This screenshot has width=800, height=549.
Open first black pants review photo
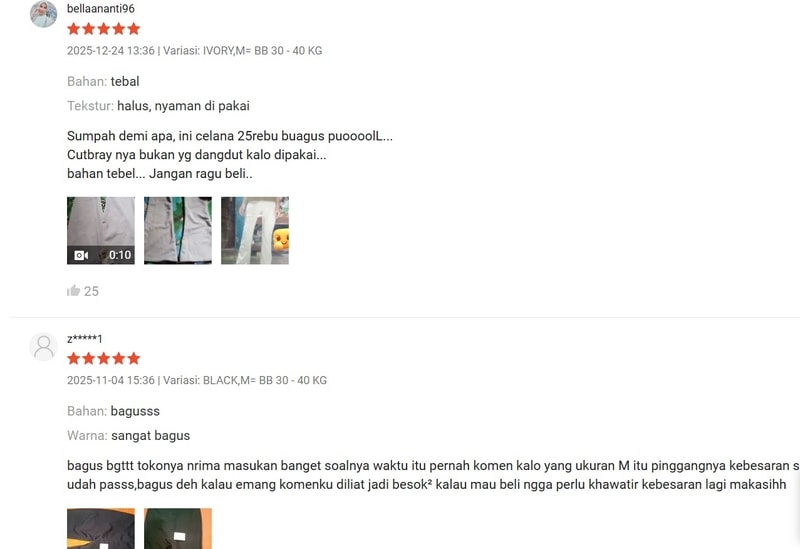pos(101,529)
